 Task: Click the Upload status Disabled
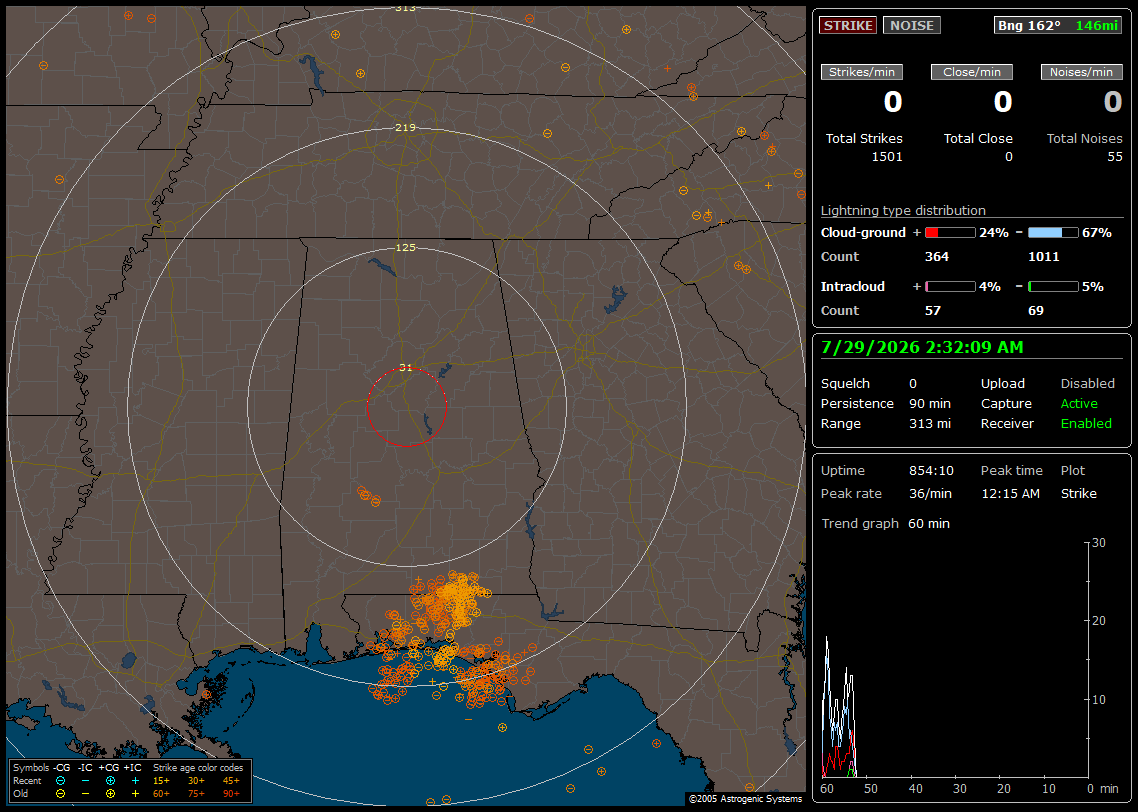(1087, 384)
